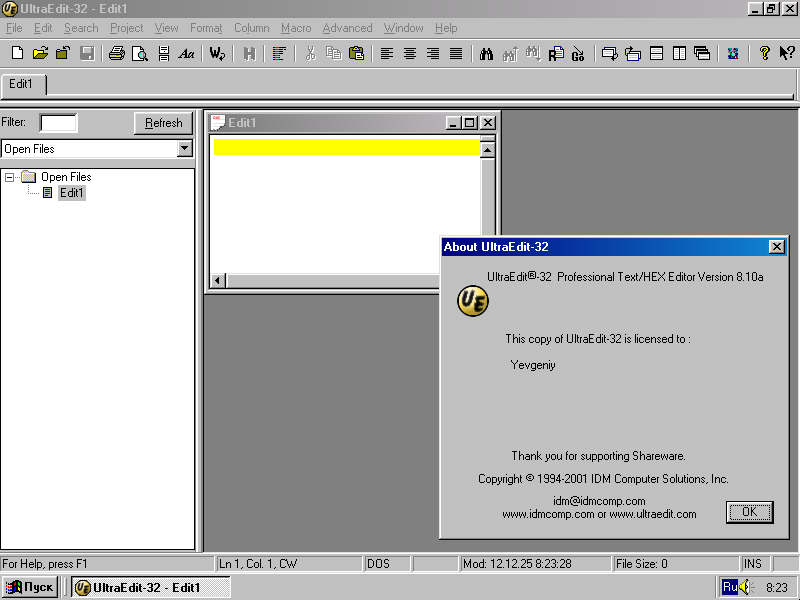Screen dimensions: 800x600
Task: Click the Find Next icon
Action: click(x=533, y=53)
